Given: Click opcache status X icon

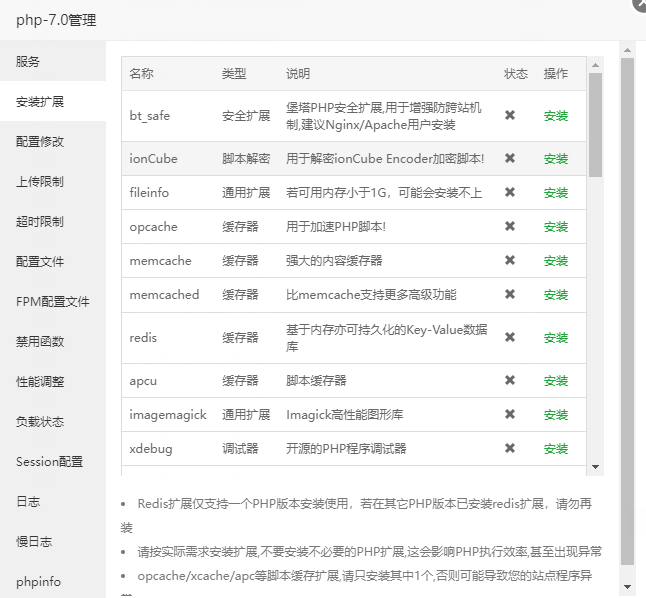Looking at the screenshot, I should [510, 226].
